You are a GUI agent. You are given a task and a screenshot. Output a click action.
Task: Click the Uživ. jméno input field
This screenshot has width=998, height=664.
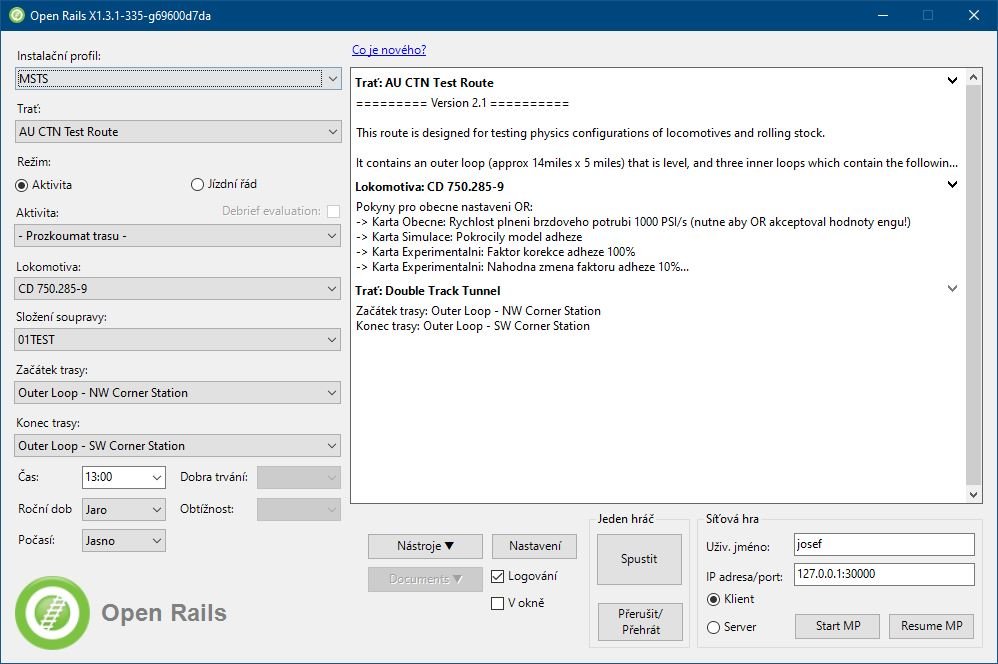(x=883, y=544)
